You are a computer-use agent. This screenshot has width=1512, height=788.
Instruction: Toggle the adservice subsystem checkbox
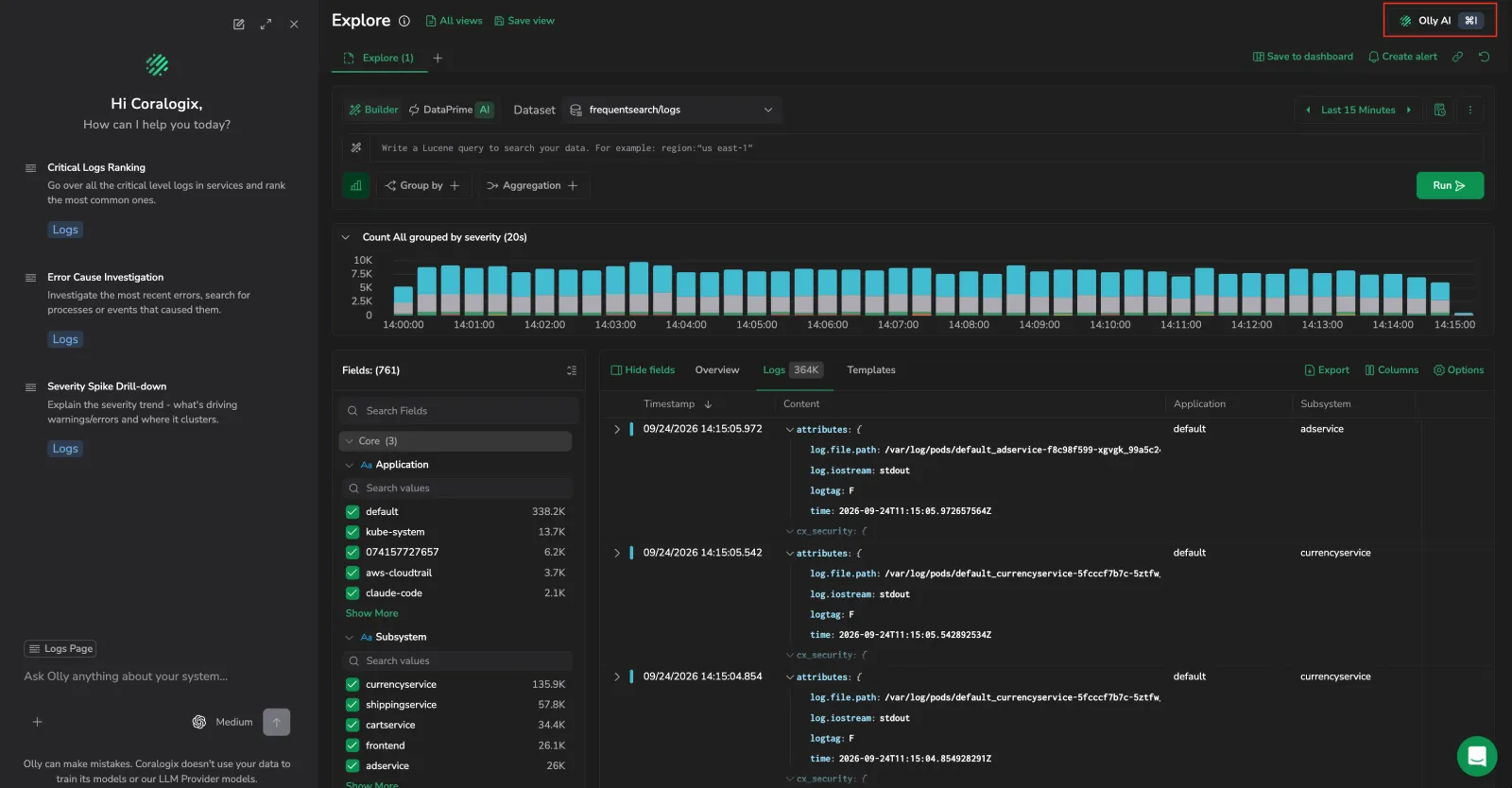352,766
